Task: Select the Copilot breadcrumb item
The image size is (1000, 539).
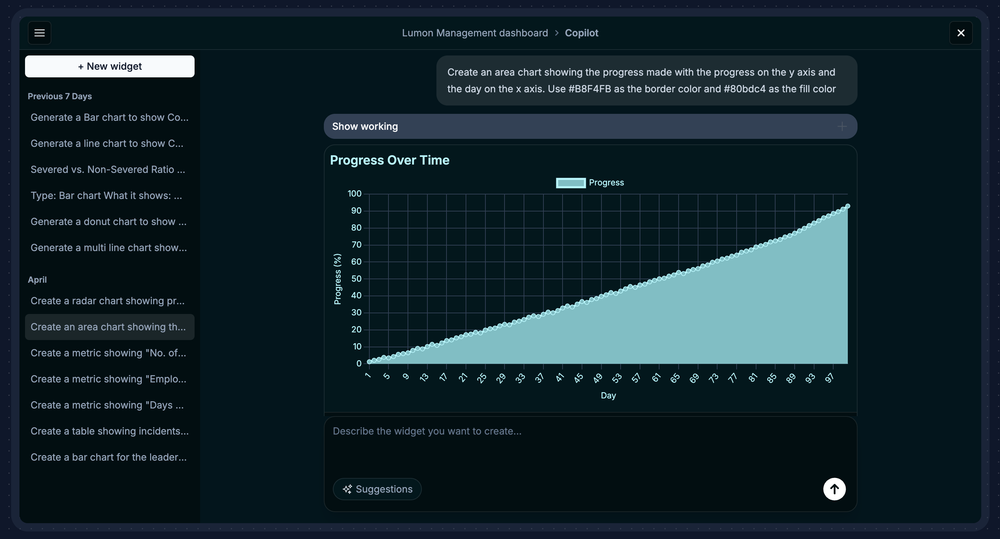Action: pos(581,33)
